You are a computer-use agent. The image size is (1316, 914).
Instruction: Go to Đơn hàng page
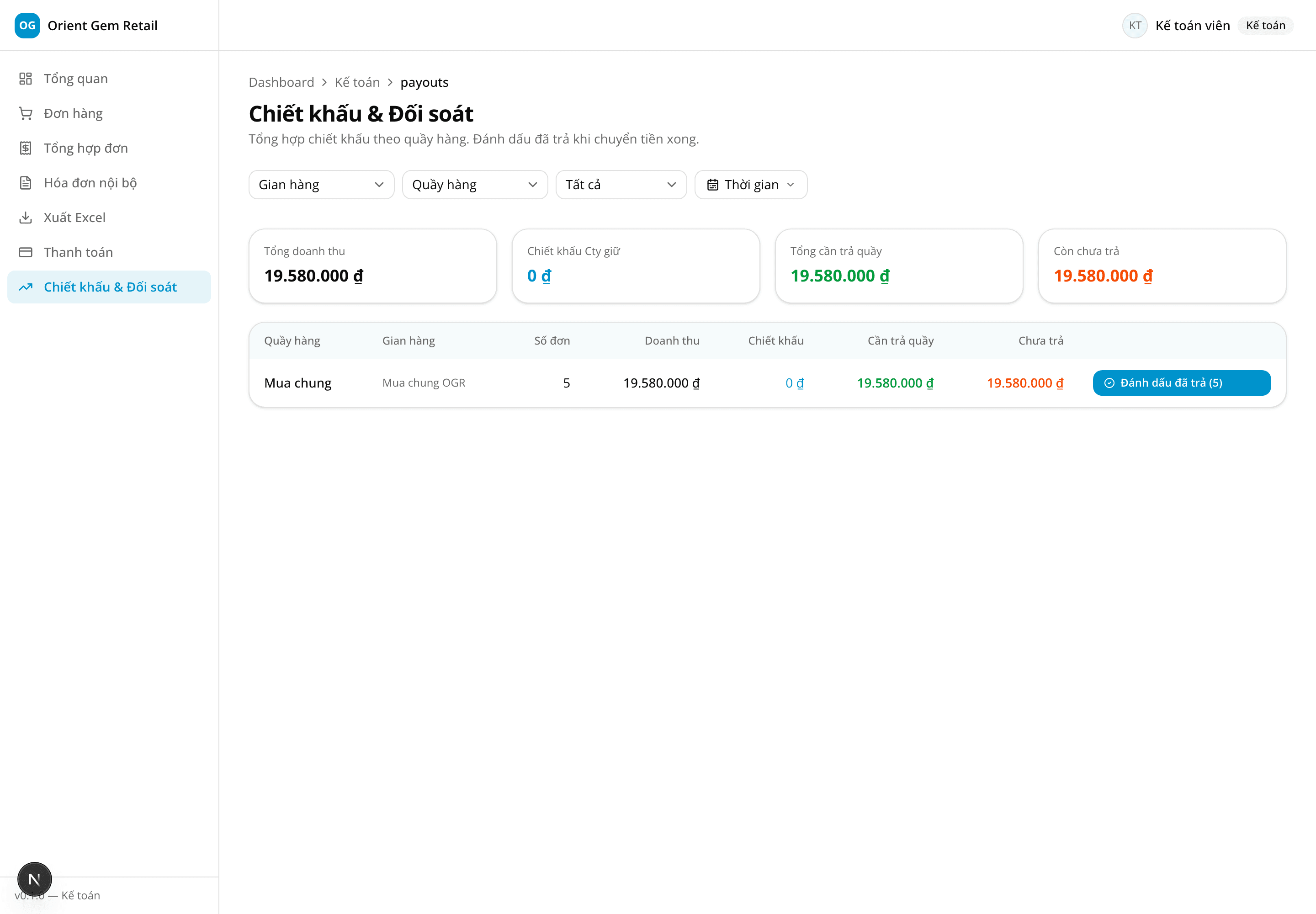click(109, 113)
